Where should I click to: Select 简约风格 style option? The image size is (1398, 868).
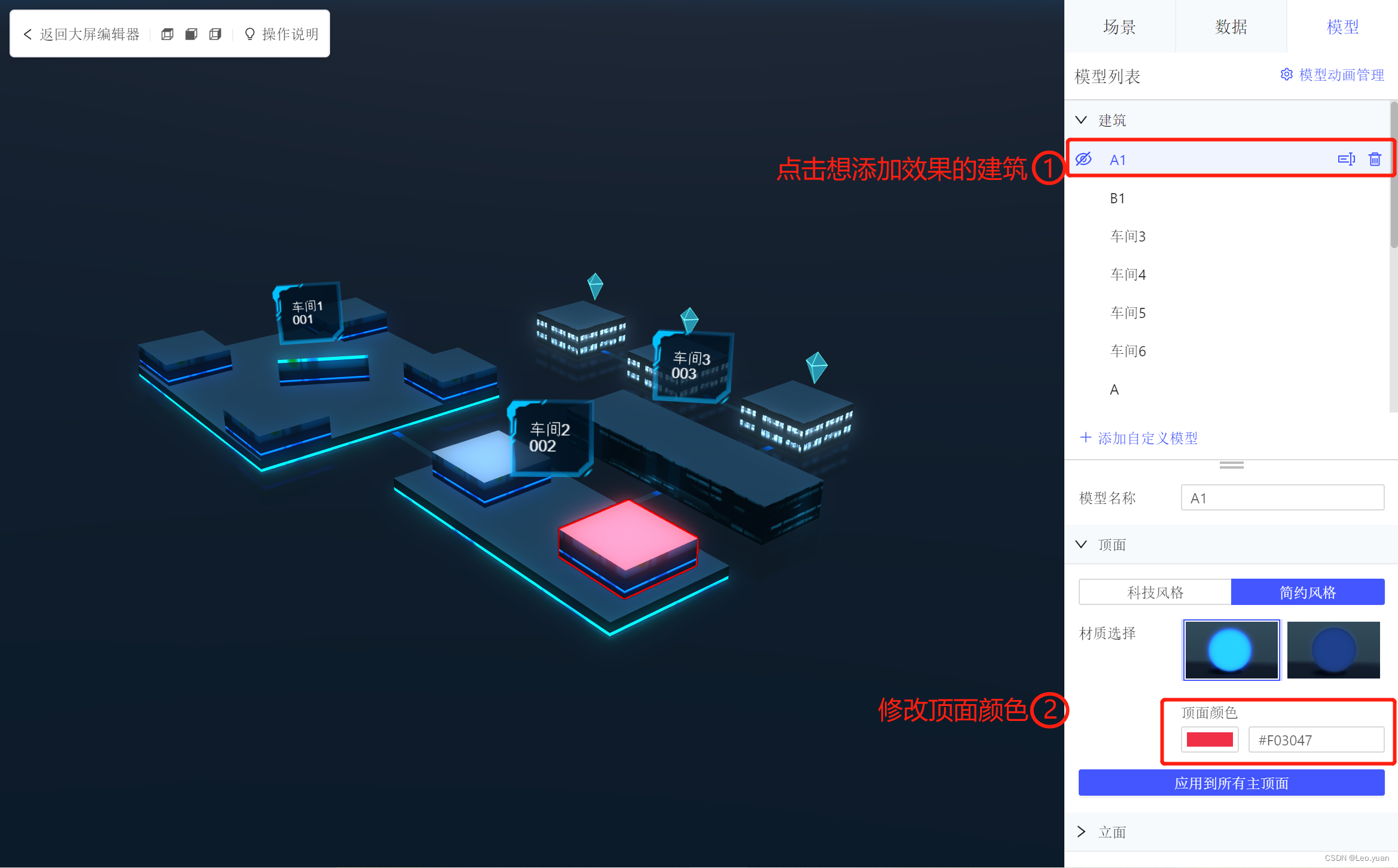pyautogui.click(x=1307, y=592)
